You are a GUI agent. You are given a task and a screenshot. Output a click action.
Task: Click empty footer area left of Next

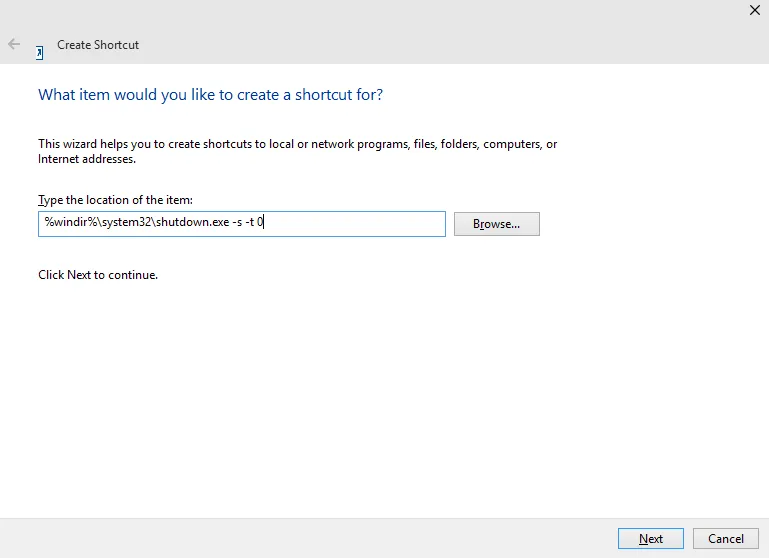[x=300, y=539]
